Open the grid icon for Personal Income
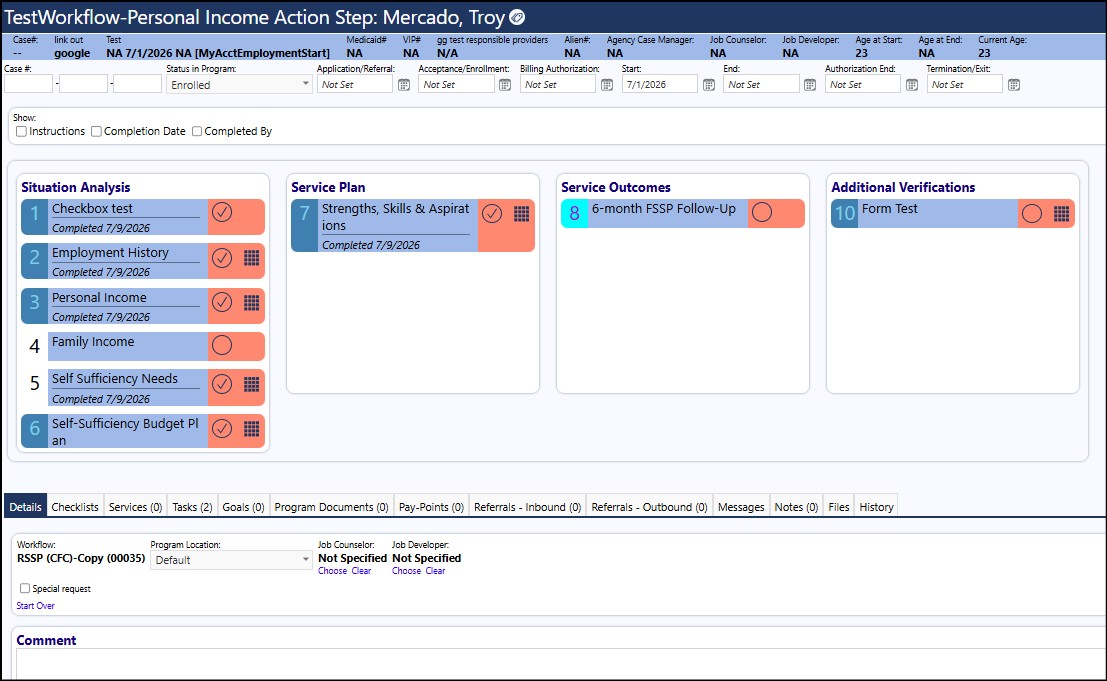1107x681 pixels. pos(252,303)
